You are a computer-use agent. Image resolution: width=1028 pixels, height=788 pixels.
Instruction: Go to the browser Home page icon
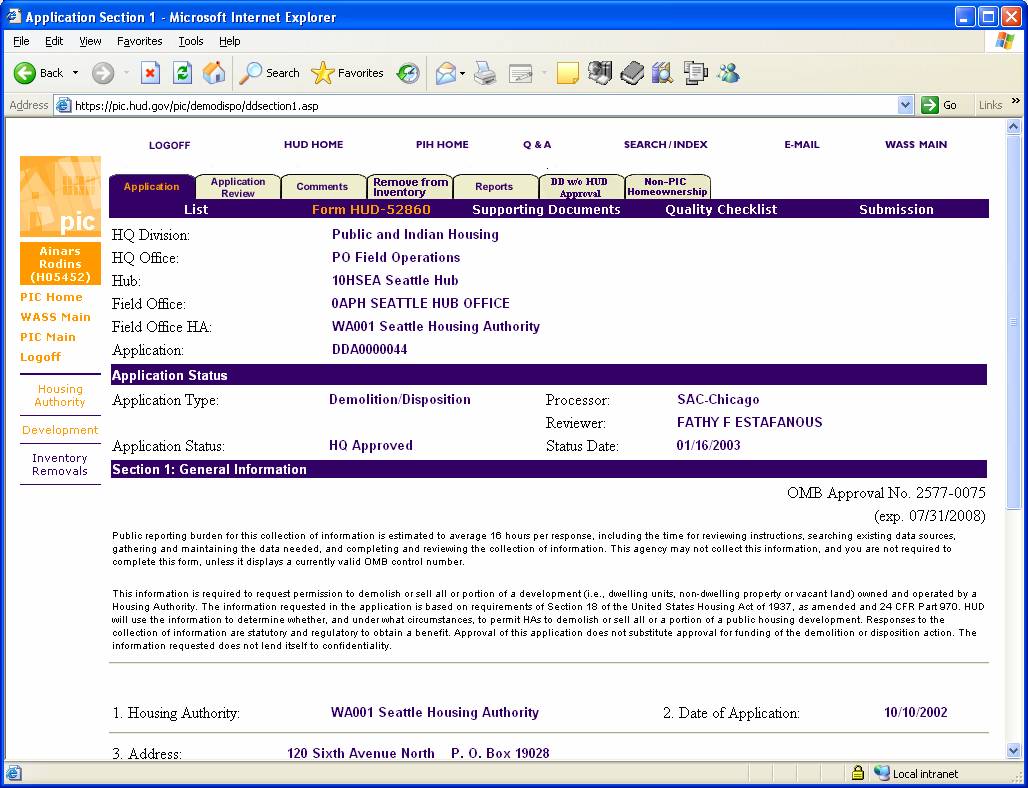214,73
